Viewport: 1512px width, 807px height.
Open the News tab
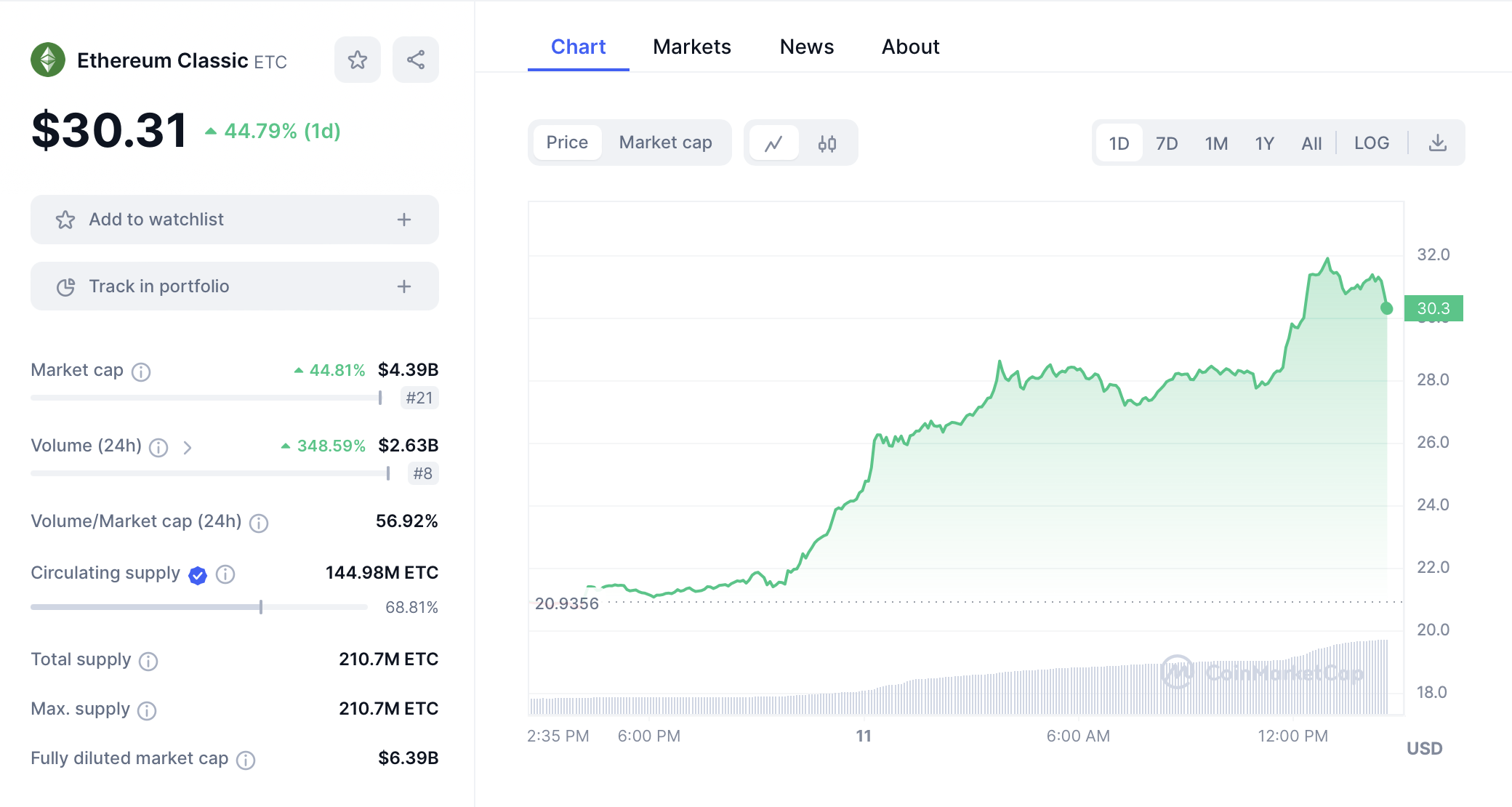(x=806, y=47)
